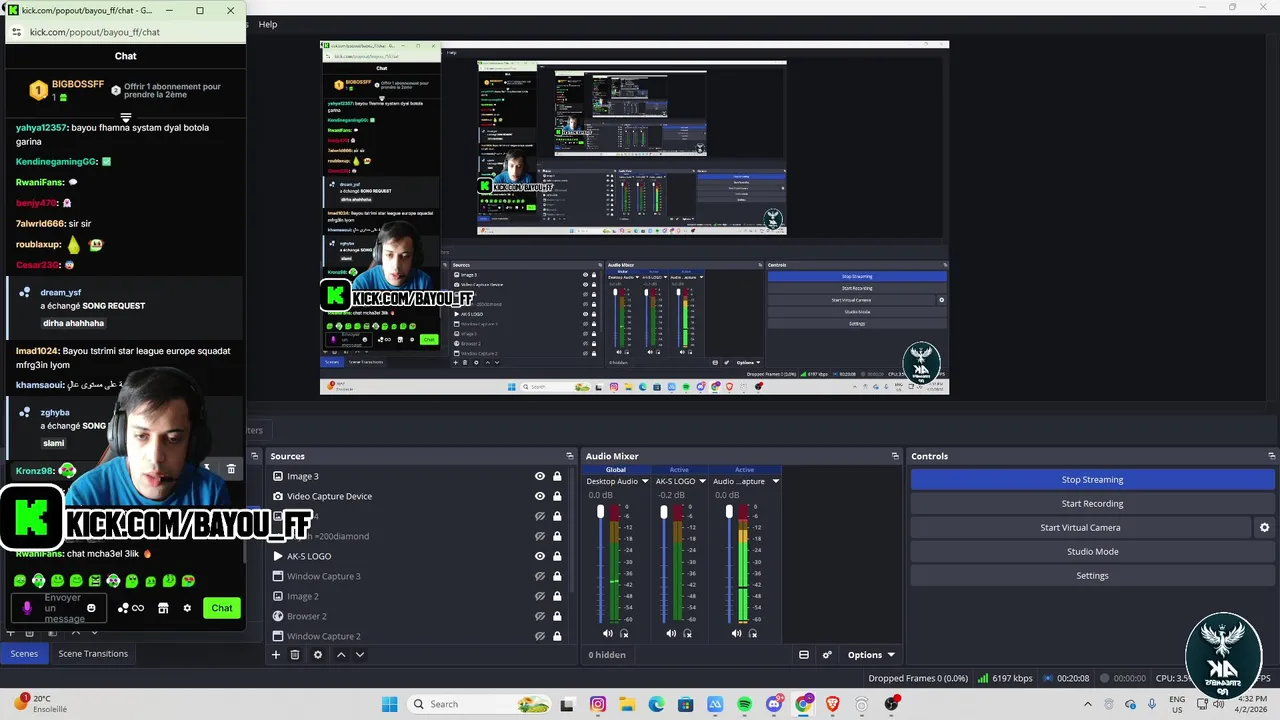This screenshot has height=720, width=1280.
Task: Open OBS Settings button
Action: point(1092,575)
